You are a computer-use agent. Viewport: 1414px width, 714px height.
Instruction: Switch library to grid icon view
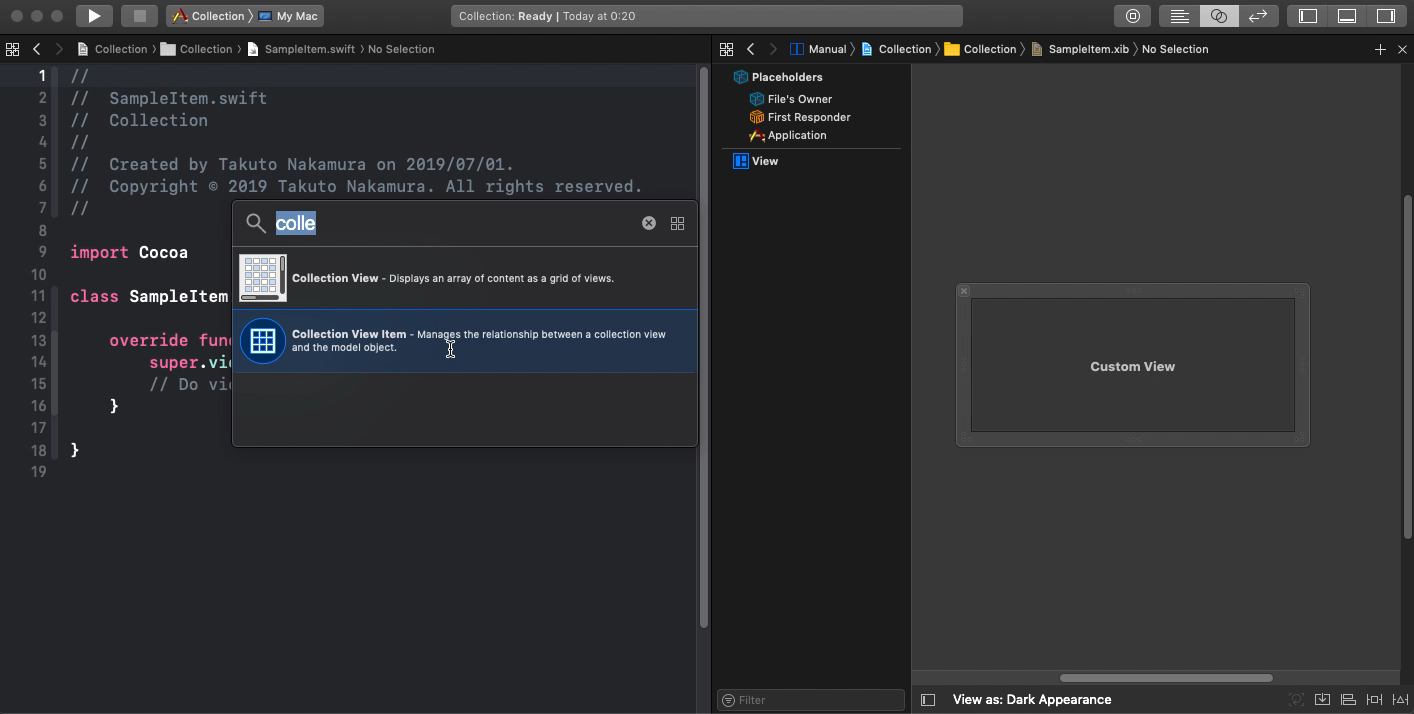pyautogui.click(x=677, y=223)
